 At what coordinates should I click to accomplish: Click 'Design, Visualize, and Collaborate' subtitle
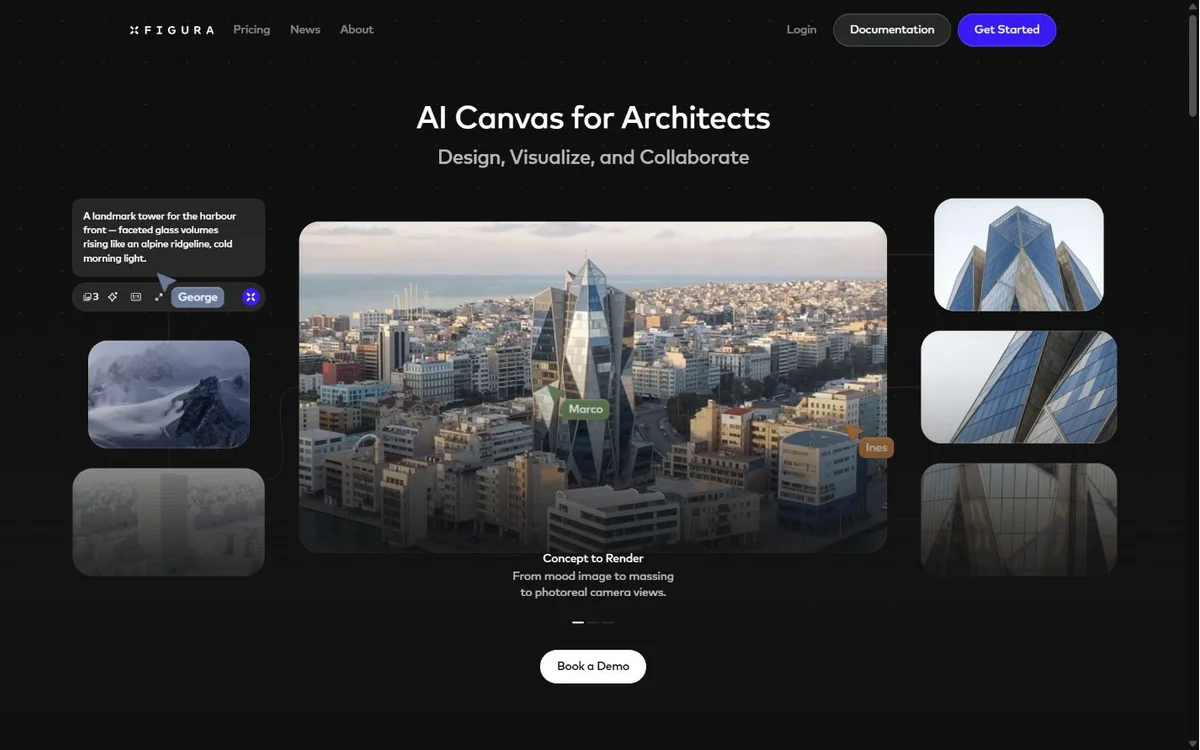tap(593, 157)
